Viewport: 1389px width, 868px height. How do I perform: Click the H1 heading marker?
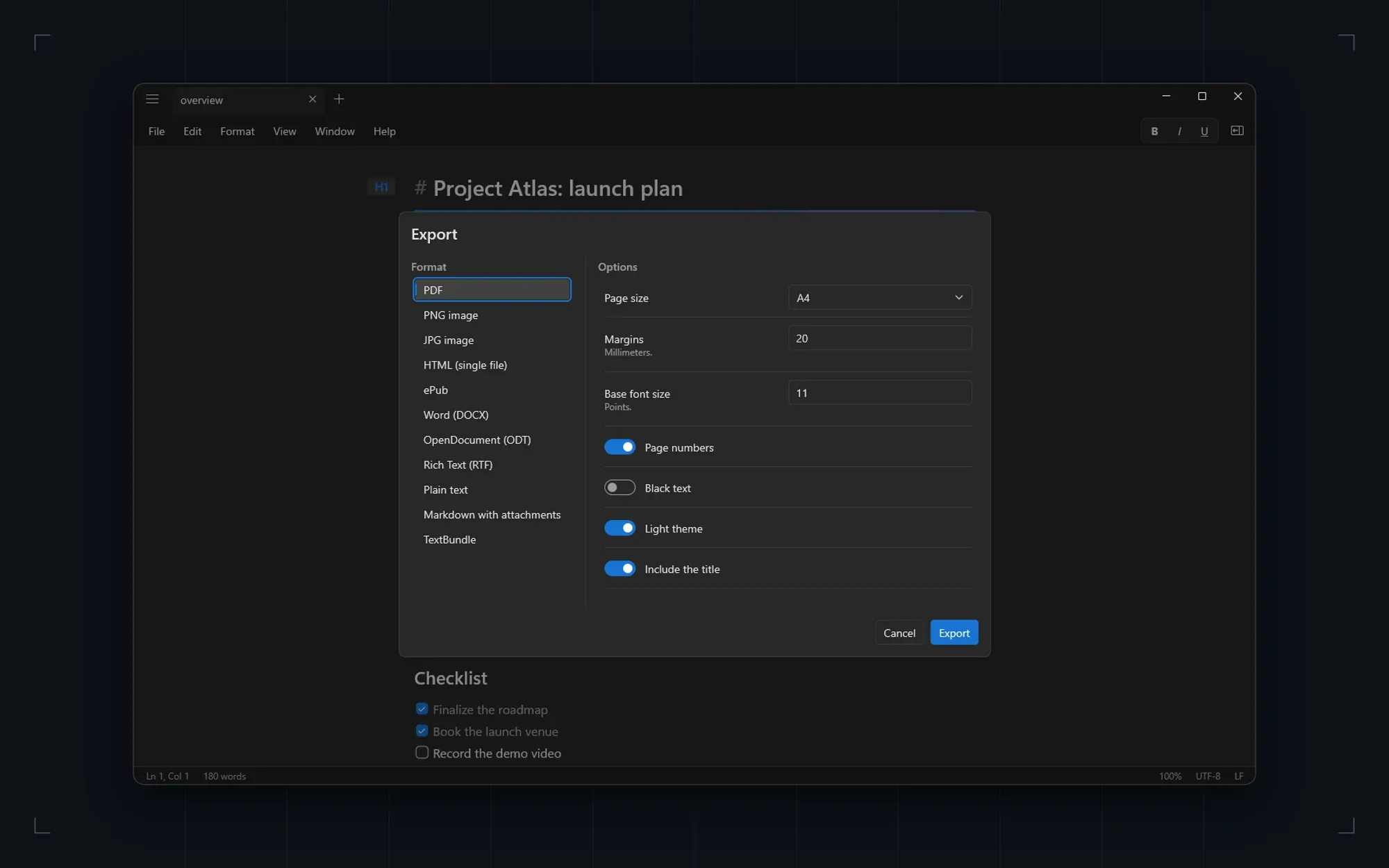(381, 187)
